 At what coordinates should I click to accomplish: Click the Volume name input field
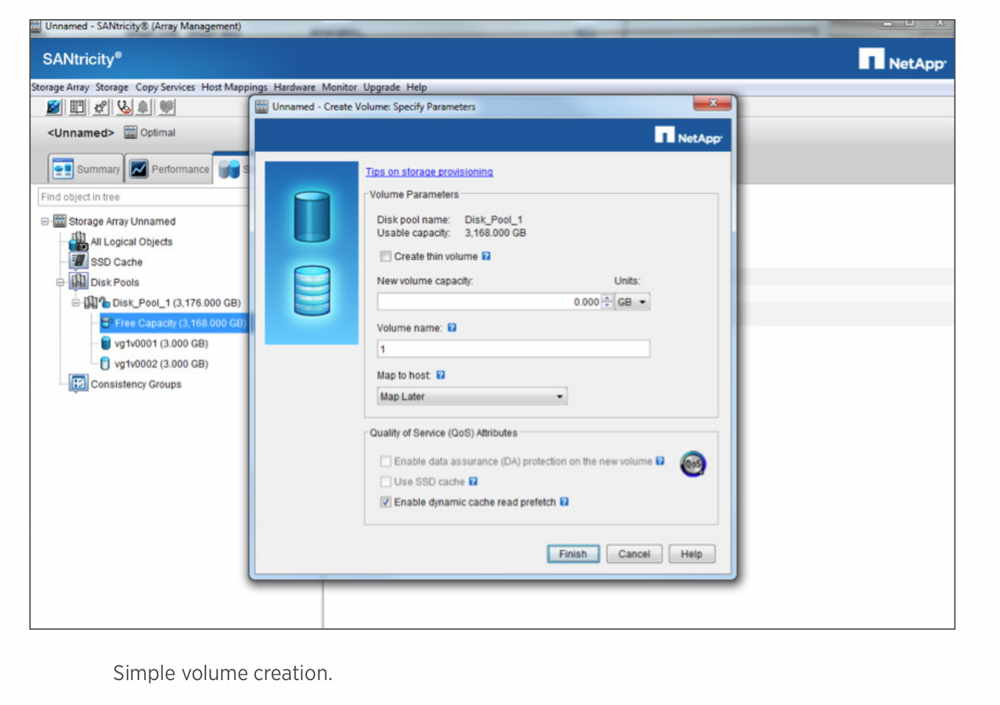pyautogui.click(x=513, y=349)
